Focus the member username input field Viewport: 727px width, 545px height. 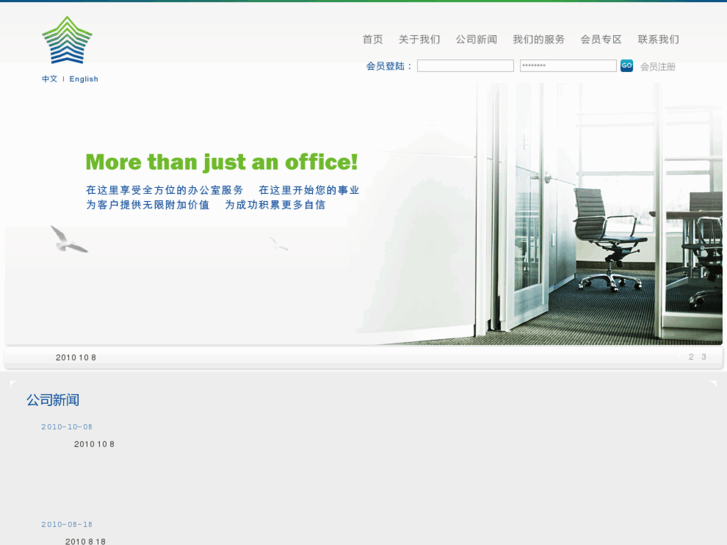tap(466, 66)
